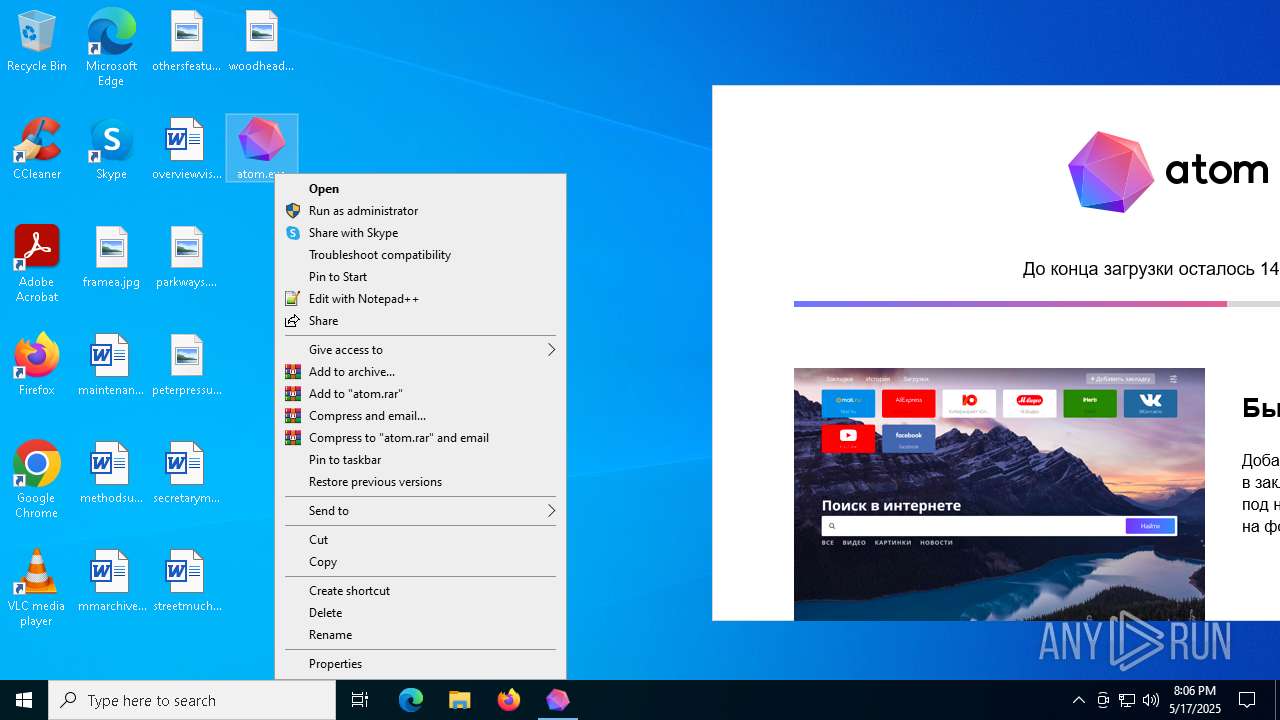
Task: Open File Explorer from the taskbar
Action: [x=460, y=700]
